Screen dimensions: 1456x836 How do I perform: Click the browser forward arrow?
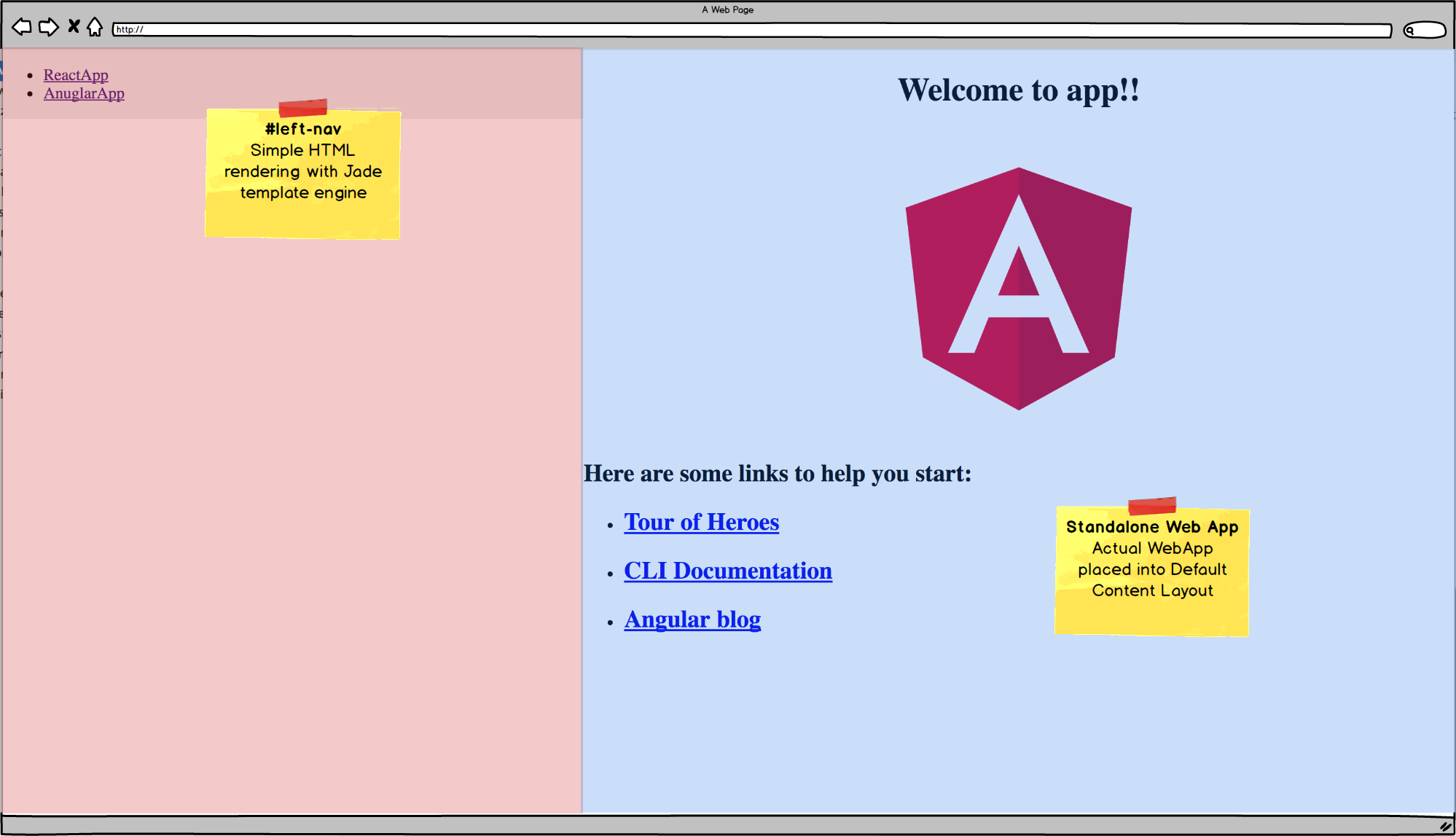[48, 28]
